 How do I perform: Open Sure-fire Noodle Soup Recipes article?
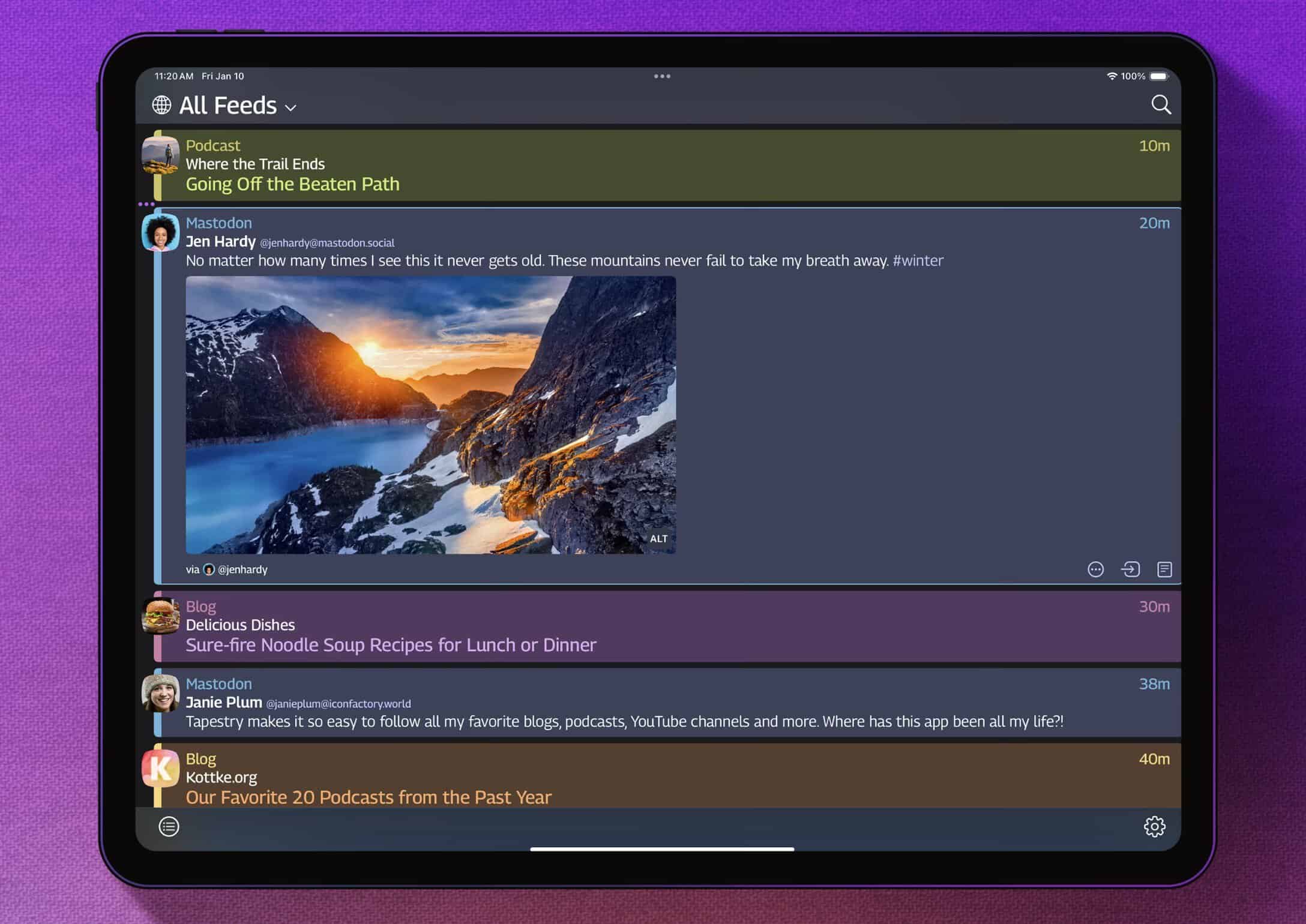[391, 645]
